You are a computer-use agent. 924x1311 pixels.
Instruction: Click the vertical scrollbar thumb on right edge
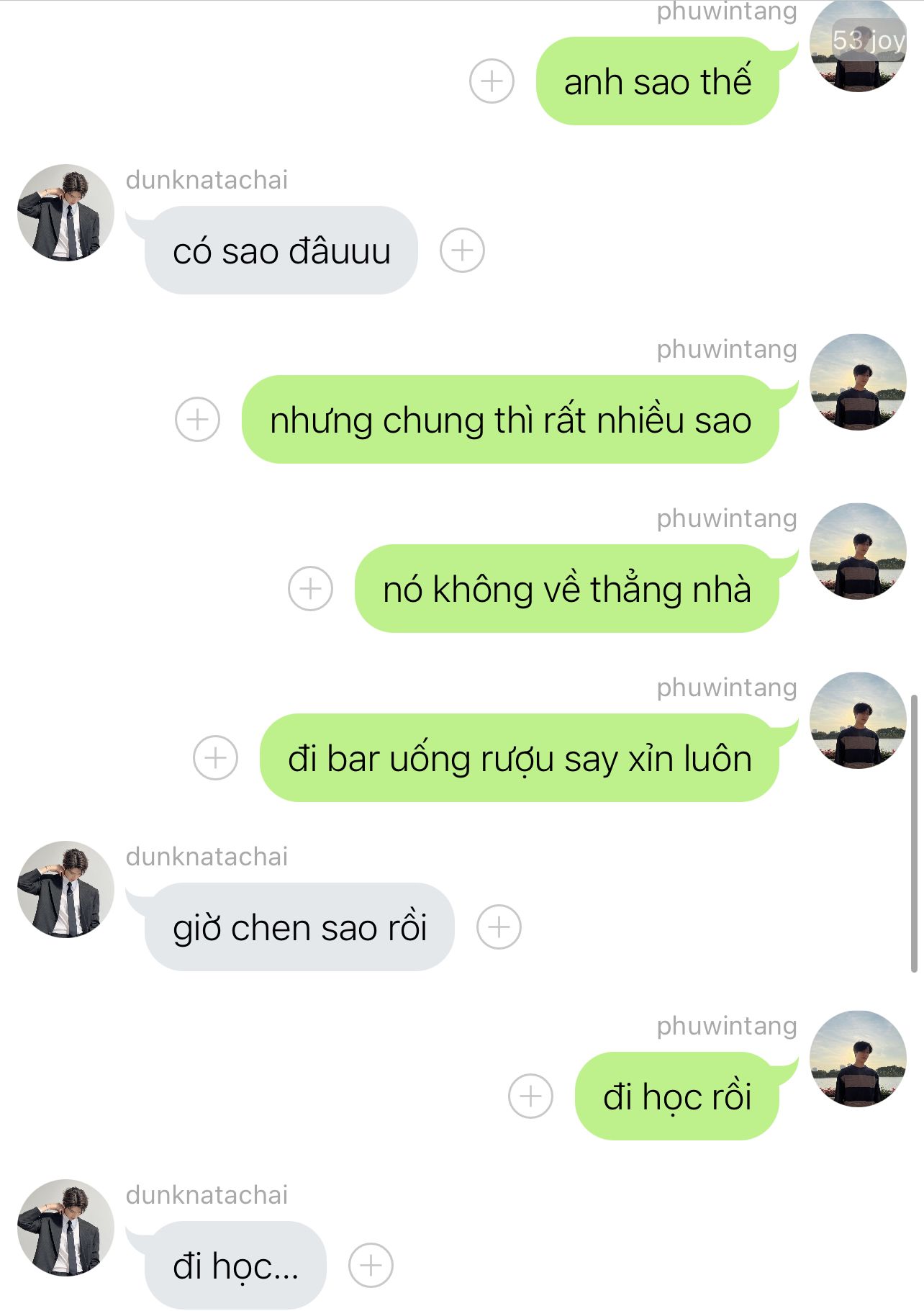pos(914,834)
